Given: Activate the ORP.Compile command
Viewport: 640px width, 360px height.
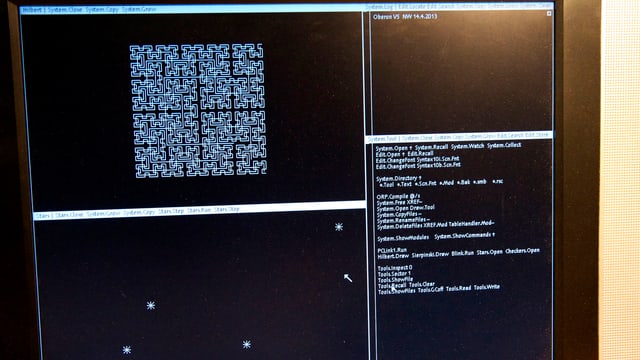Looking at the screenshot, I should [392, 196].
